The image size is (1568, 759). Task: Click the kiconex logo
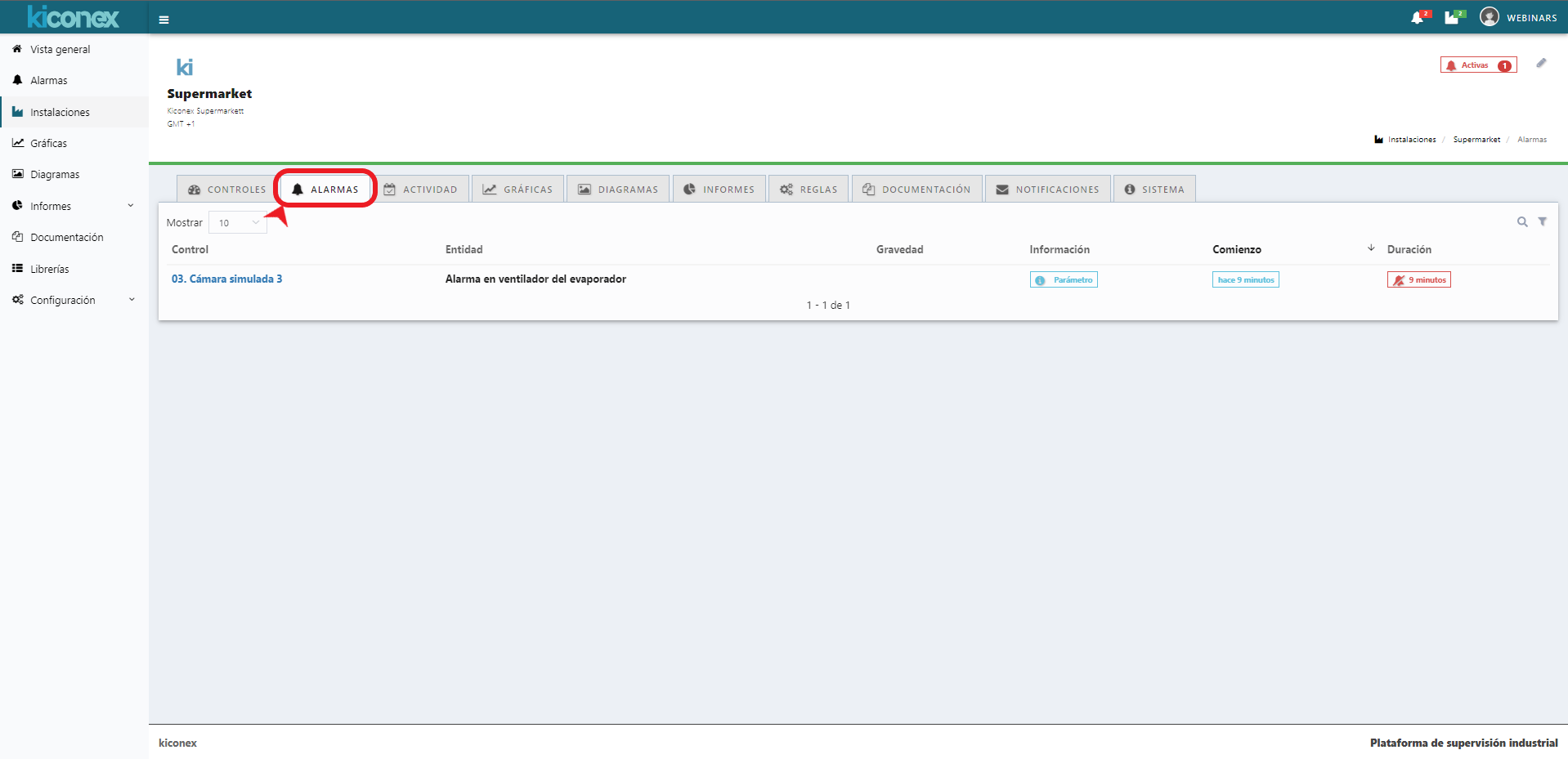tap(74, 17)
